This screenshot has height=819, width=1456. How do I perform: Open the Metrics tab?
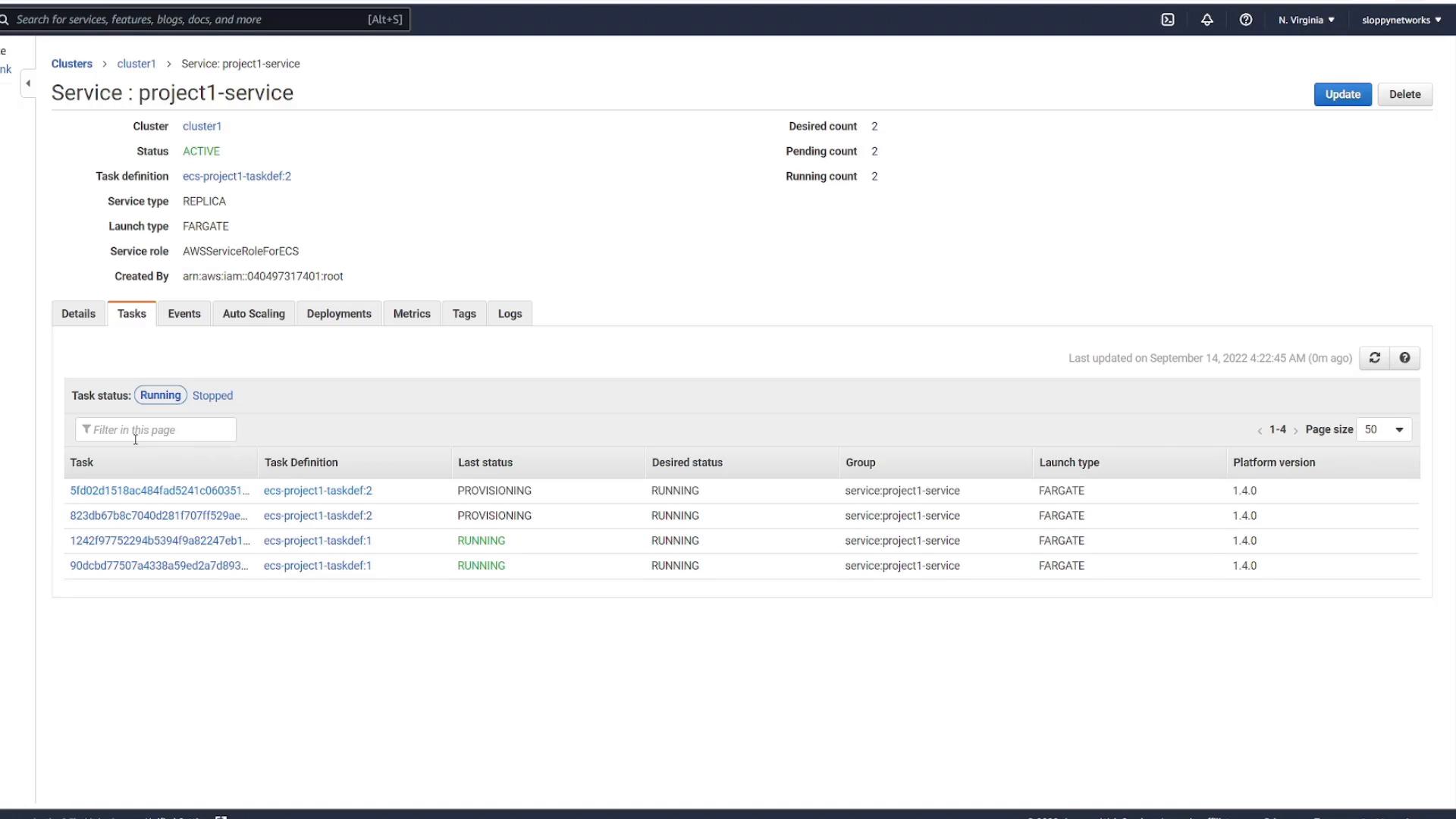pyautogui.click(x=412, y=314)
